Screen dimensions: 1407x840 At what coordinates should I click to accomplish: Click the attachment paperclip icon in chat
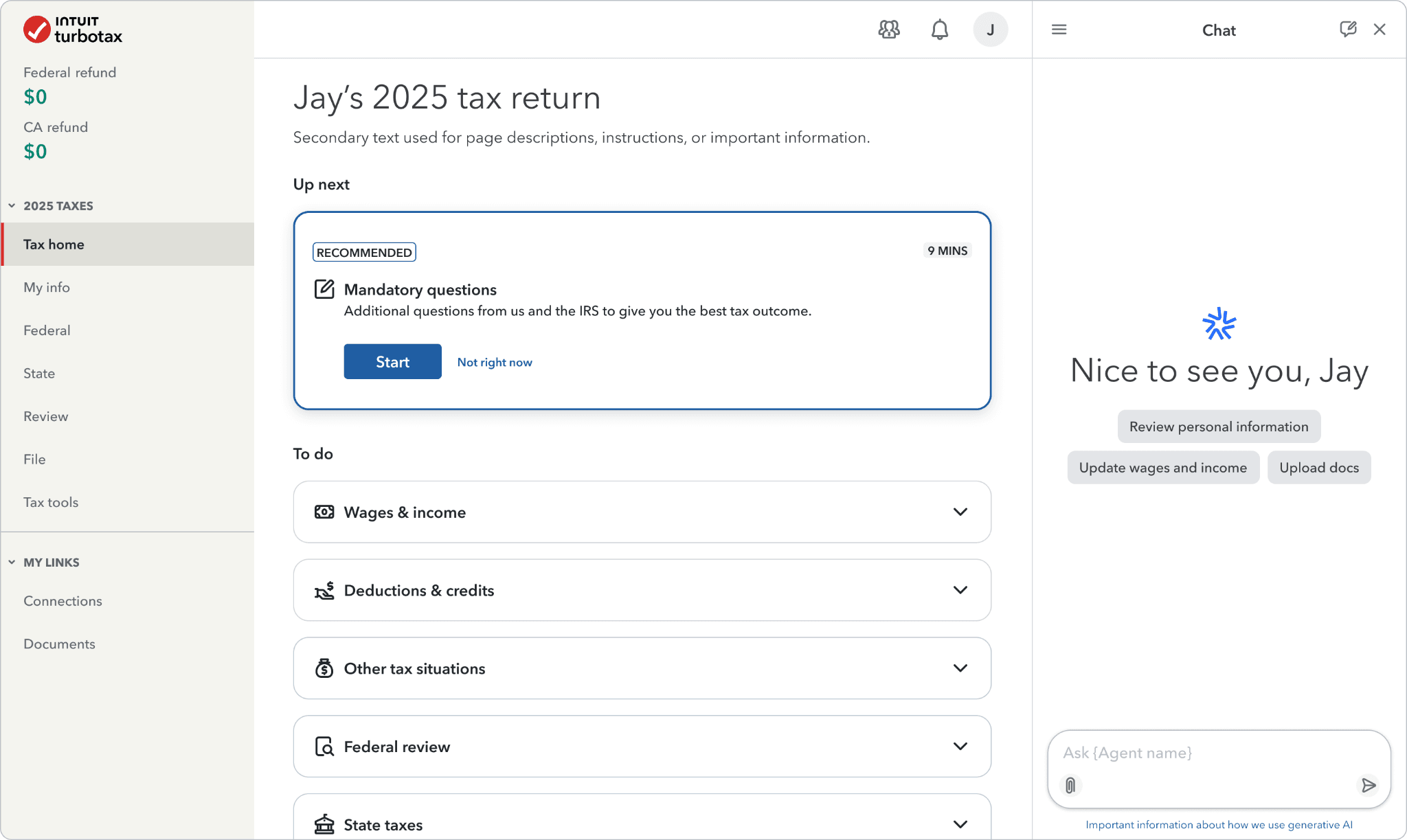pyautogui.click(x=1070, y=785)
